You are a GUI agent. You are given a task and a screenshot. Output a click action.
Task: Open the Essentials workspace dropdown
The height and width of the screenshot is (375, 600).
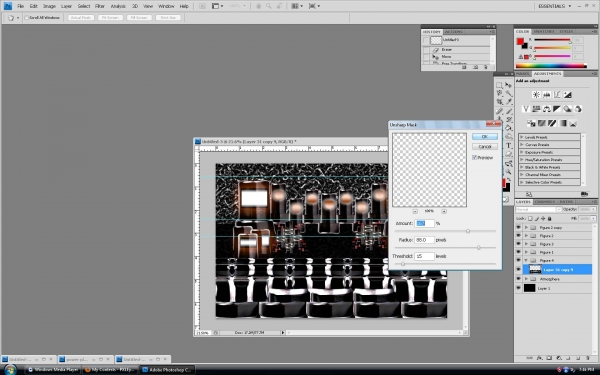pos(554,6)
